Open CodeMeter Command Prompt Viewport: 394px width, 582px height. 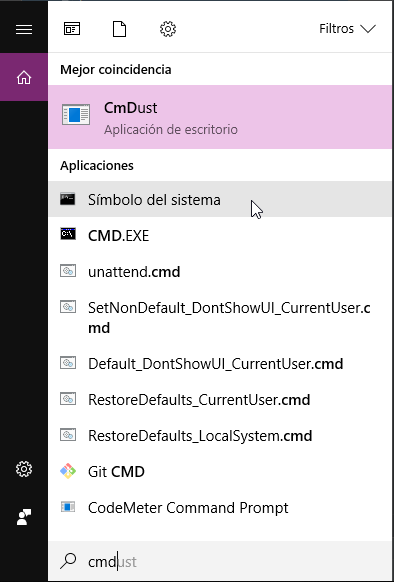click(221, 507)
